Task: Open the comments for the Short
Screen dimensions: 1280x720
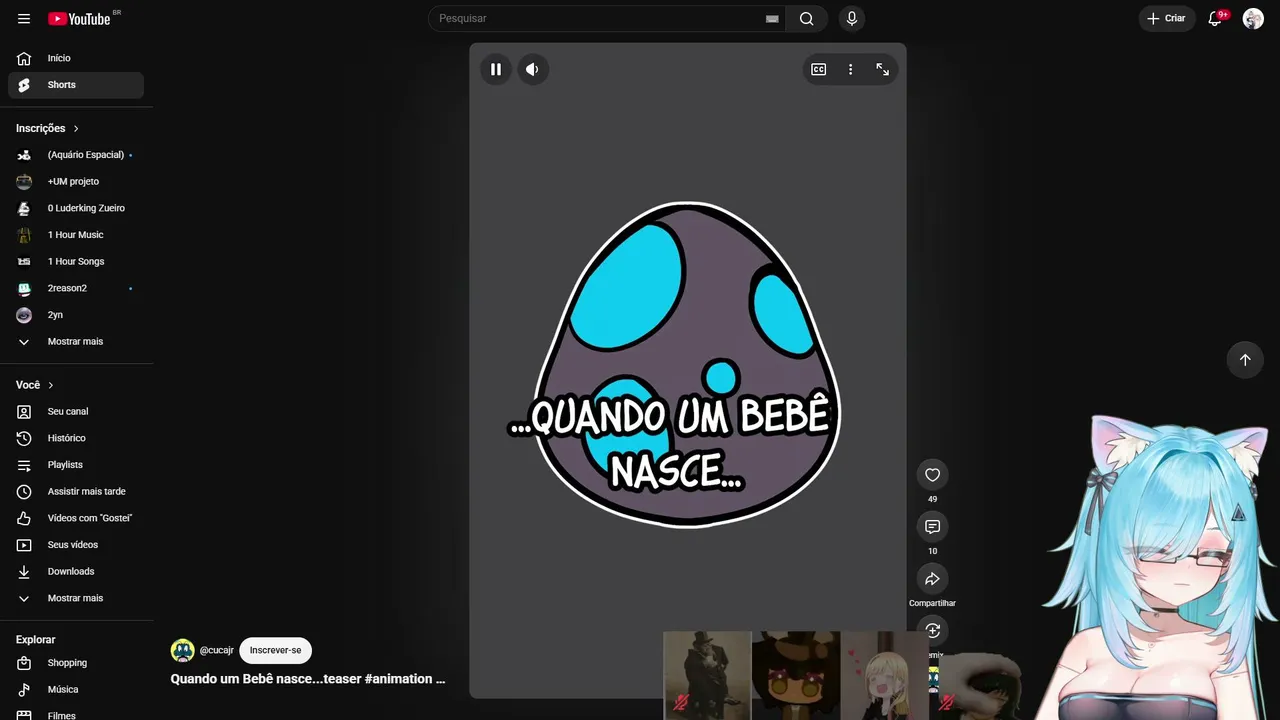Action: tap(933, 527)
